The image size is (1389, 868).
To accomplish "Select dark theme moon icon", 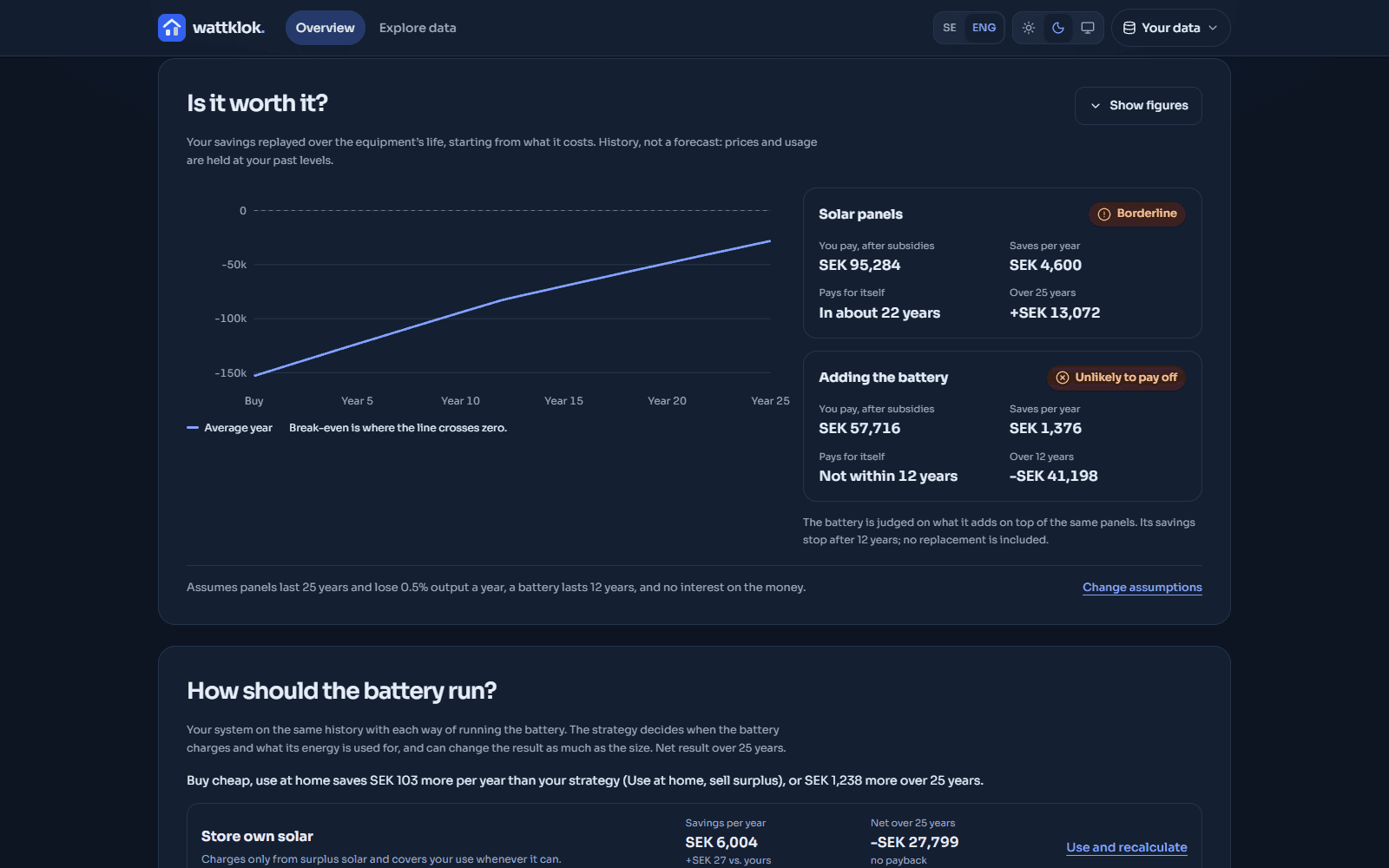I will click(x=1058, y=28).
